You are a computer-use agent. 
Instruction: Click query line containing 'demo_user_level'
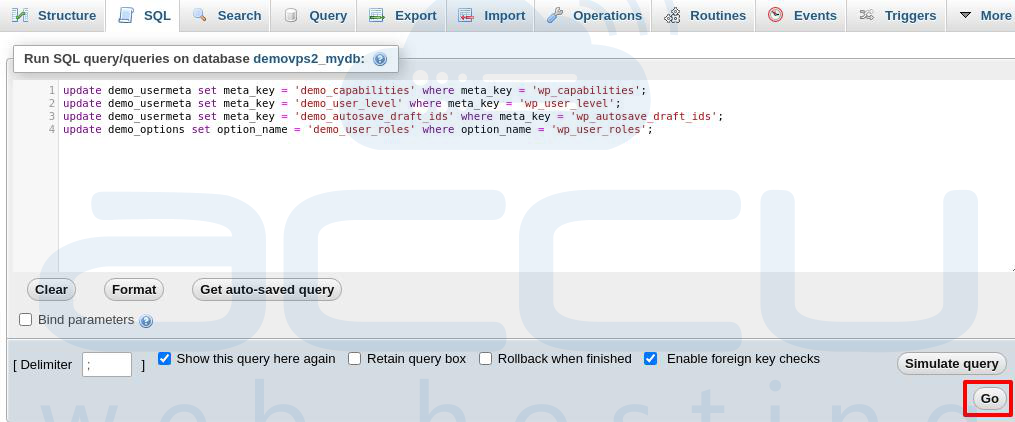point(342,103)
